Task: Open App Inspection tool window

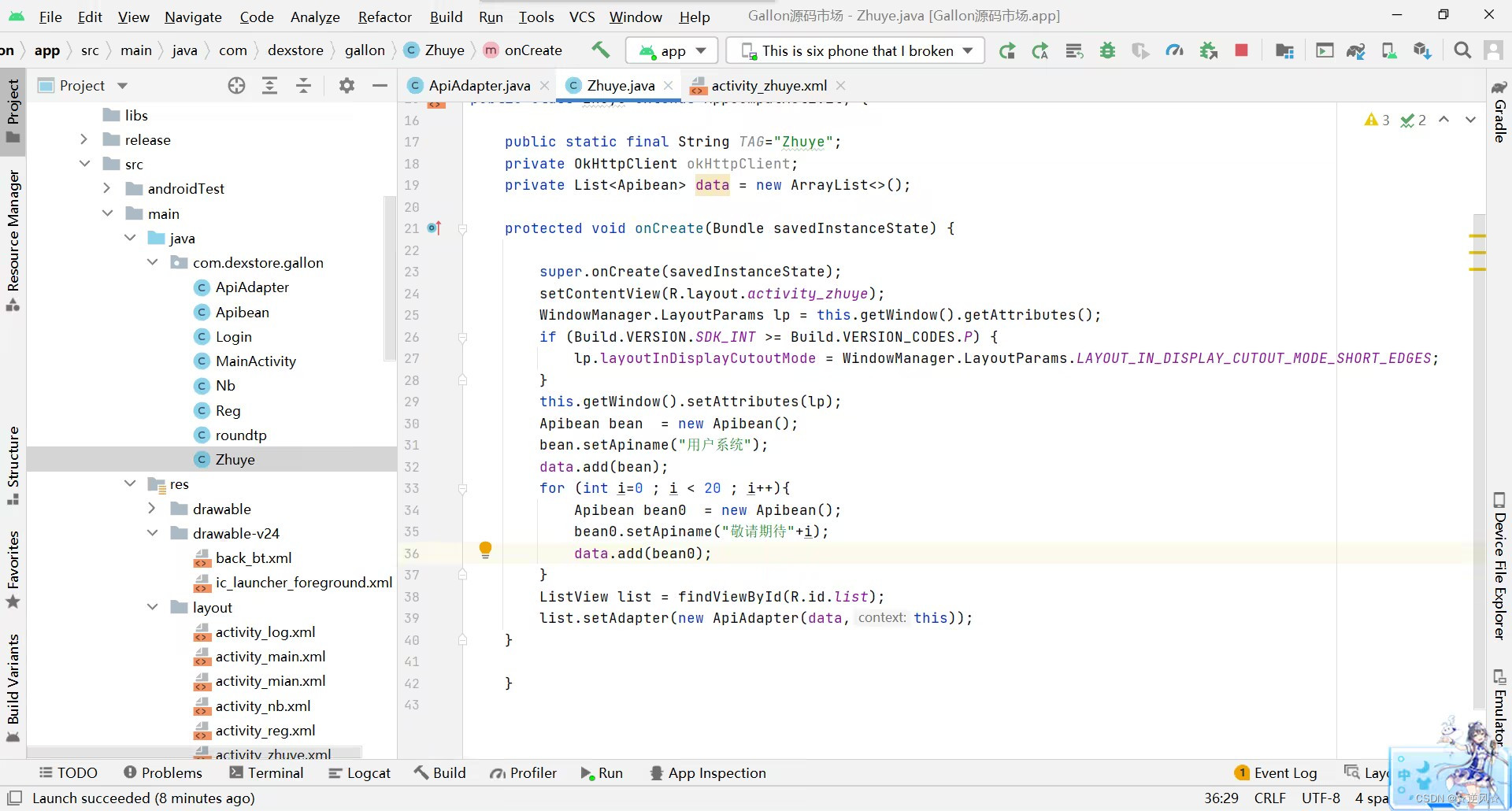Action: [708, 773]
